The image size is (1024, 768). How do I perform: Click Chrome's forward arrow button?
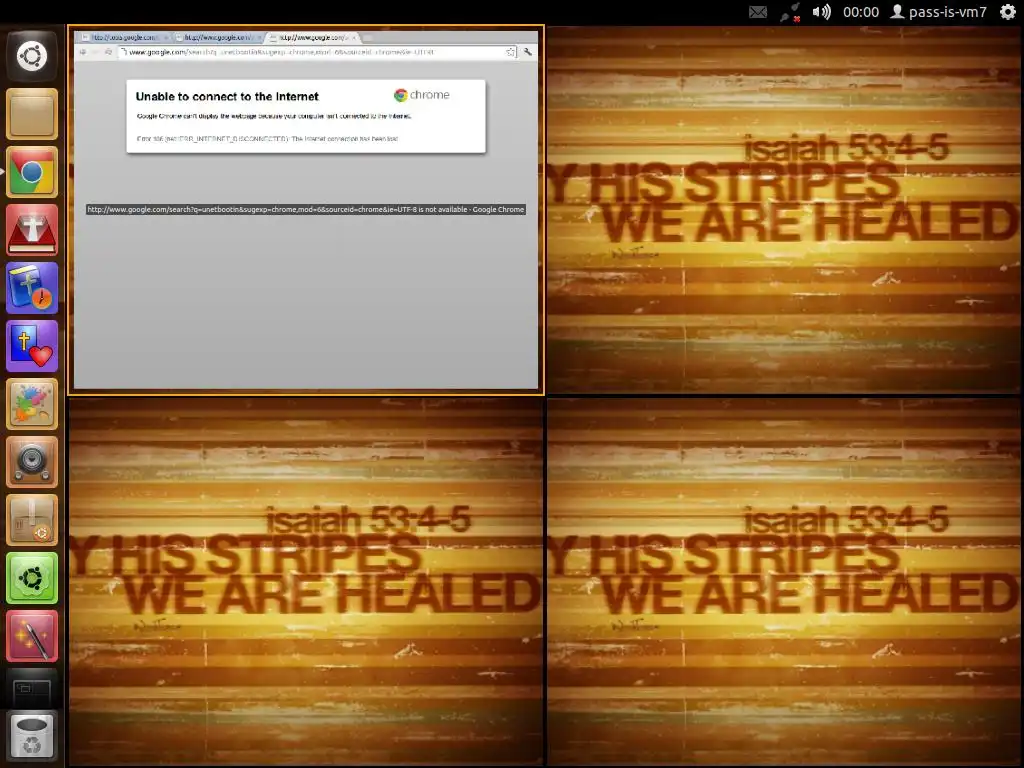point(95,52)
